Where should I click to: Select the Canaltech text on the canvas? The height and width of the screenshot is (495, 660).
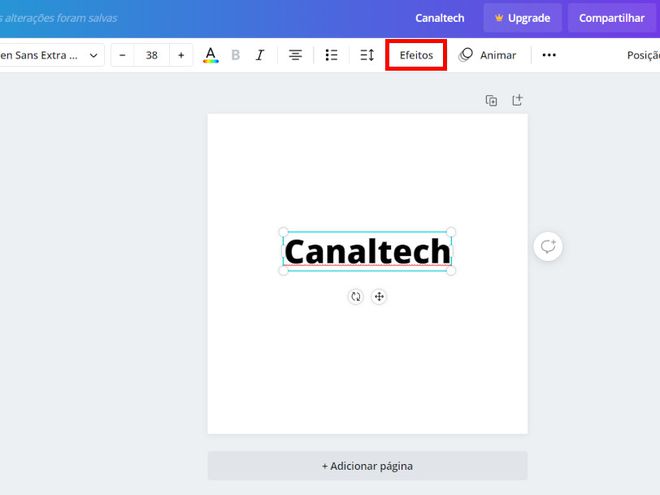tap(367, 251)
